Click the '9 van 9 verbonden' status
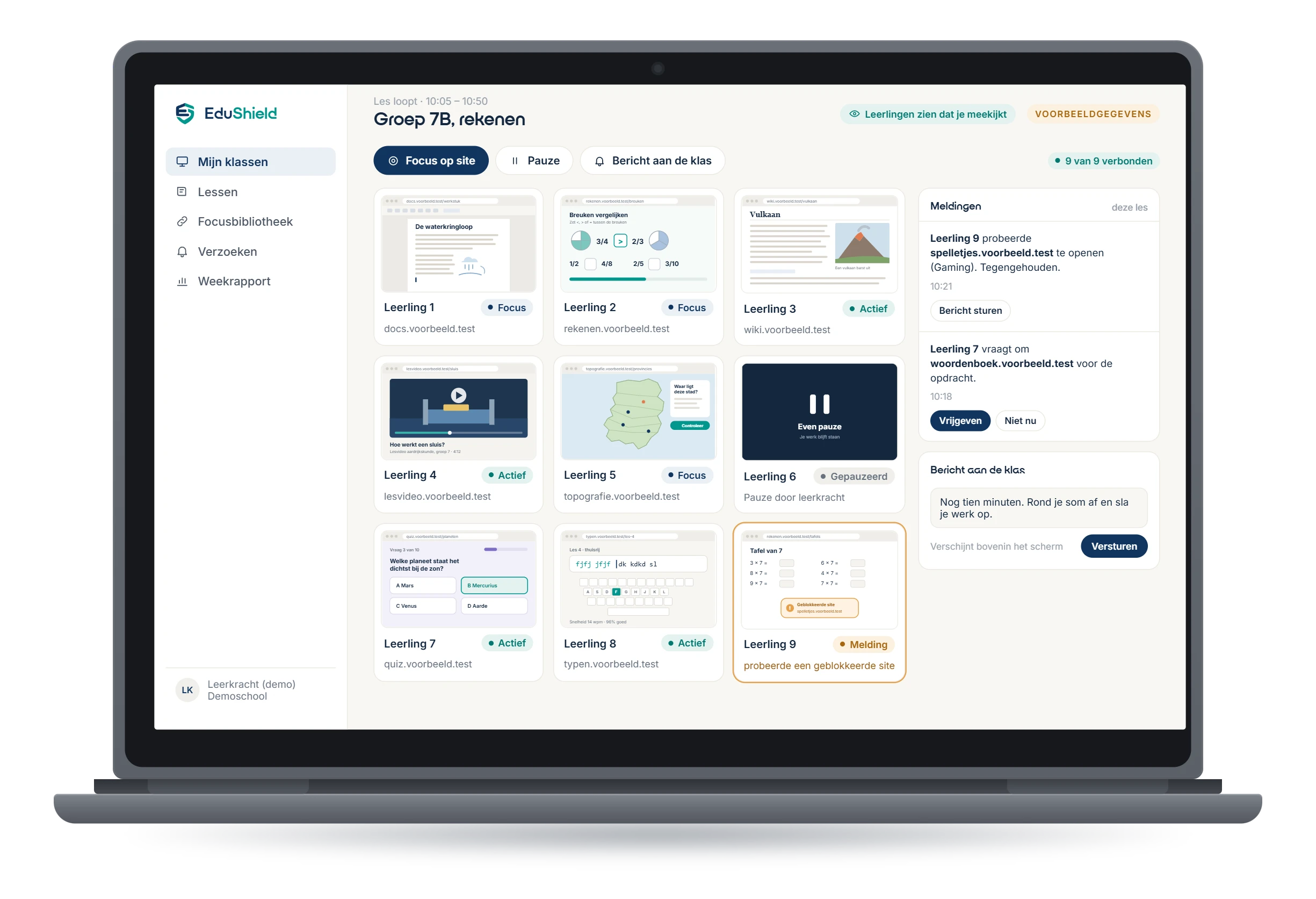 (1103, 161)
